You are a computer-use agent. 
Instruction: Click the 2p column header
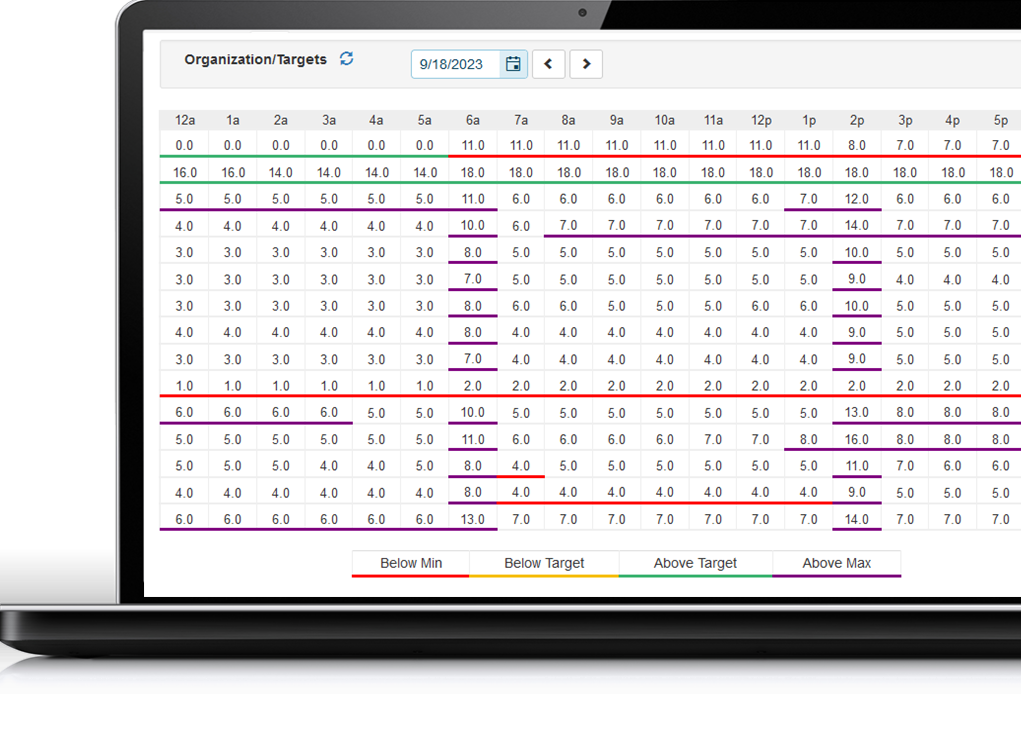tap(857, 120)
